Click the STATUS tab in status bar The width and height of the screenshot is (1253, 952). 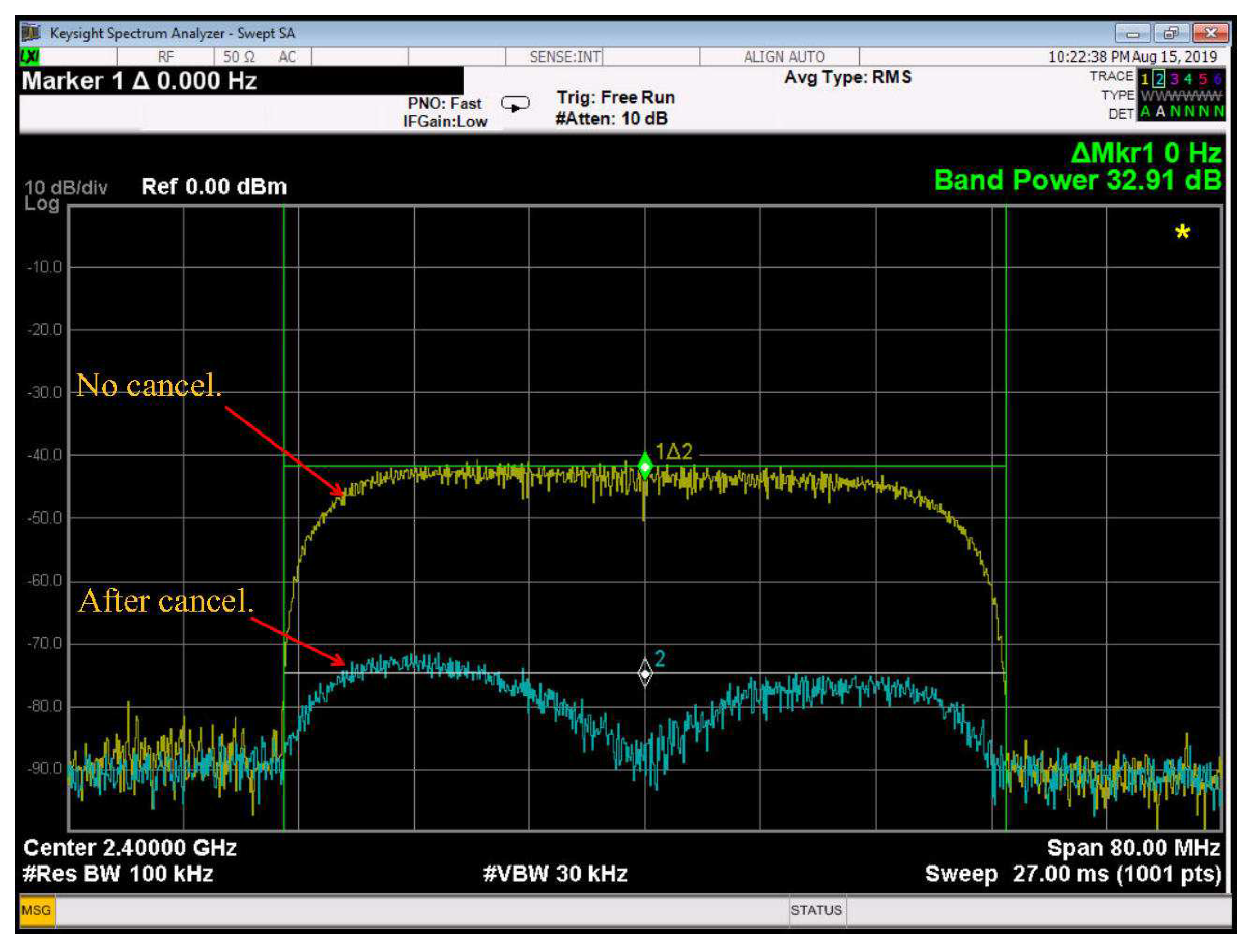816,910
